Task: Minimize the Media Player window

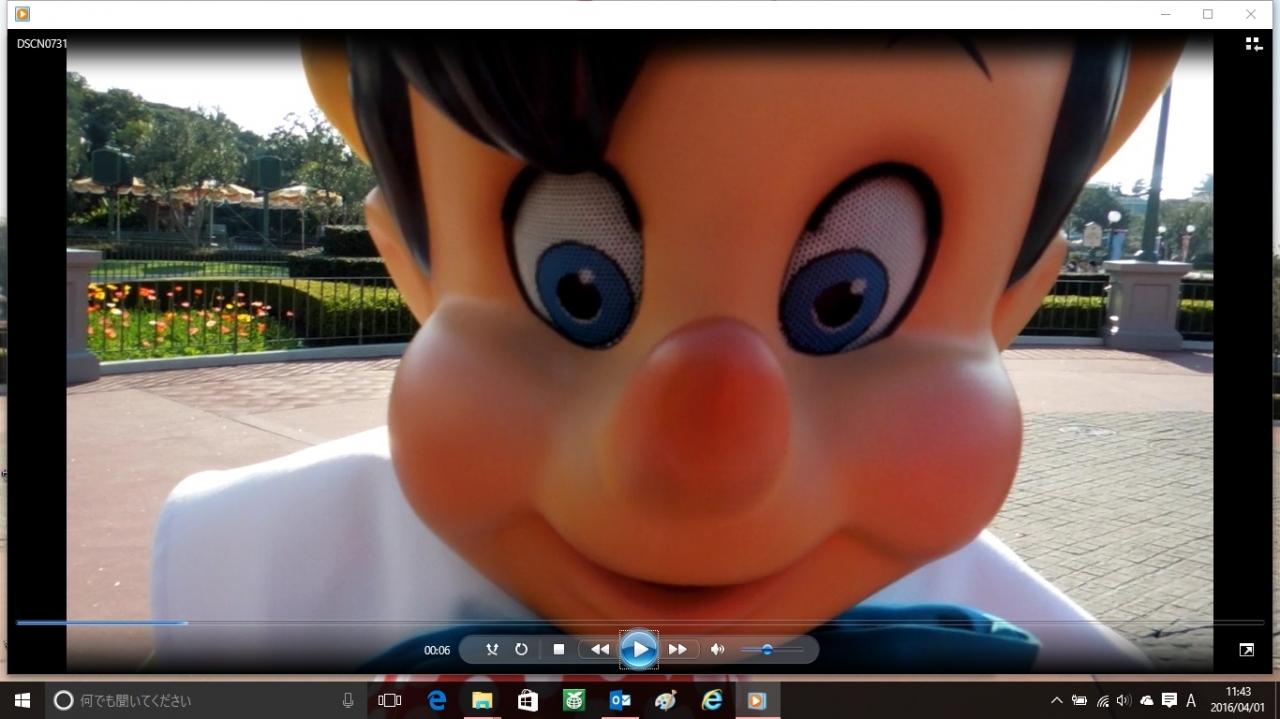Action: tap(1166, 14)
